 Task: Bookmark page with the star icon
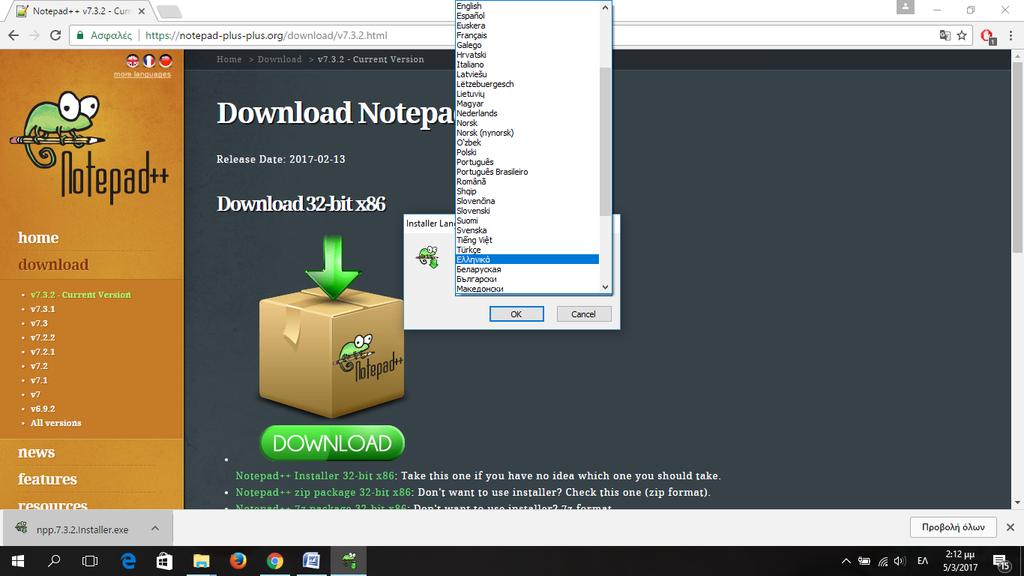click(962, 35)
